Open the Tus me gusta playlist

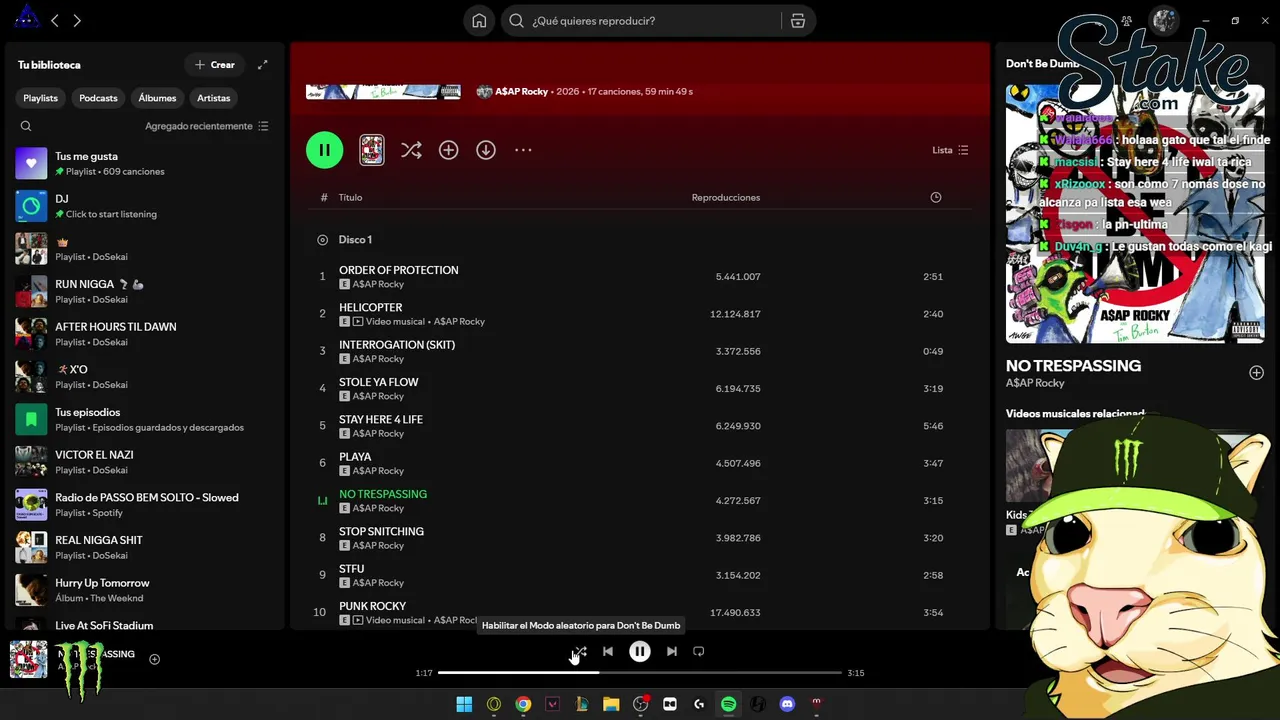142,163
